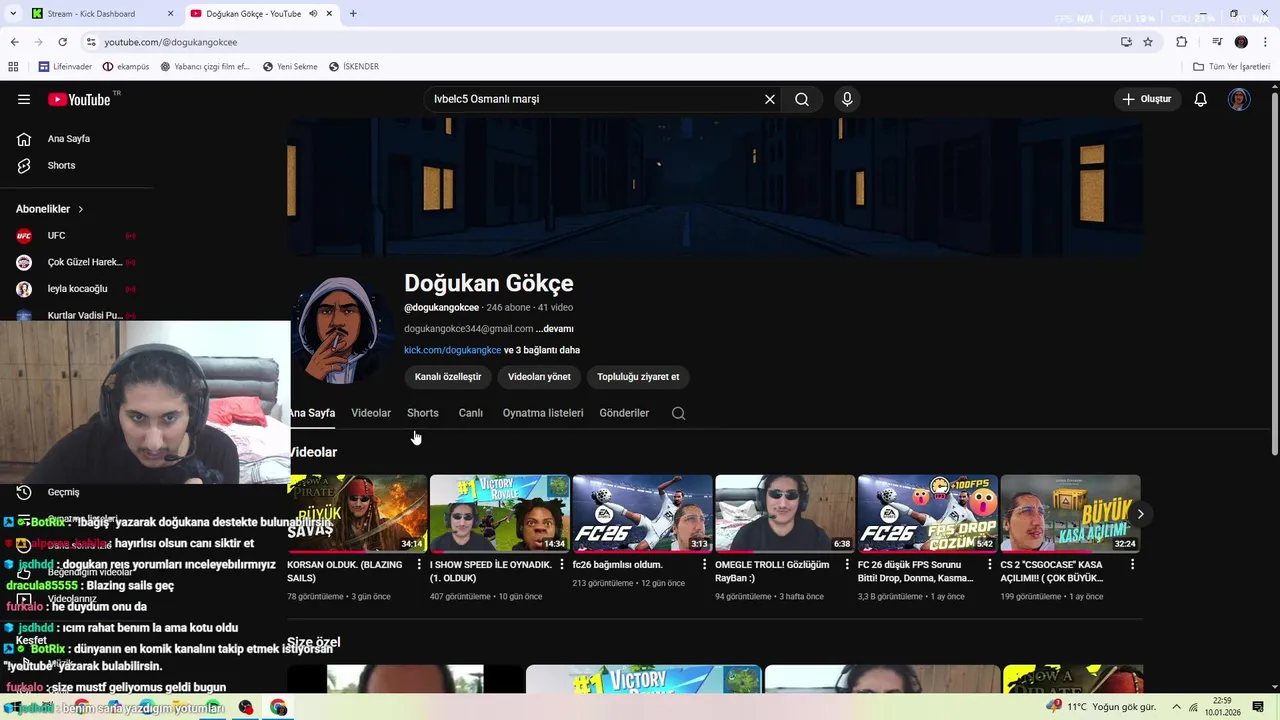Click the Chrome address bar
The image size is (1280, 720).
pyautogui.click(x=600, y=42)
